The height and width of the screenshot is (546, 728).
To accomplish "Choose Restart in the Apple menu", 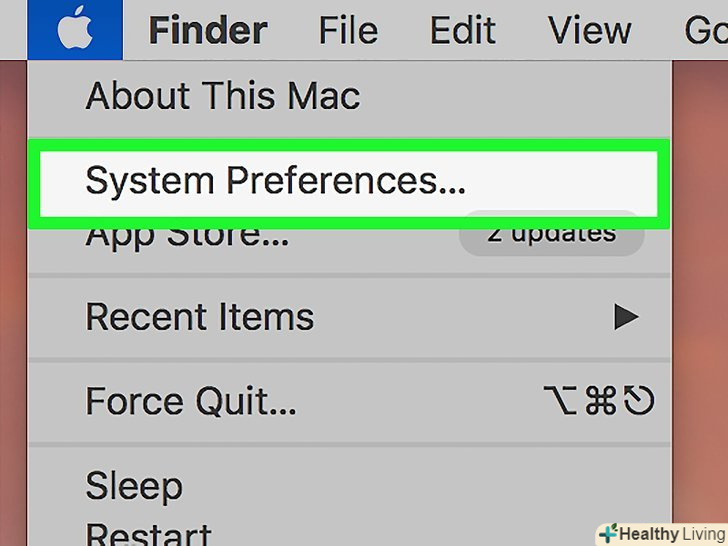I will 148,533.
